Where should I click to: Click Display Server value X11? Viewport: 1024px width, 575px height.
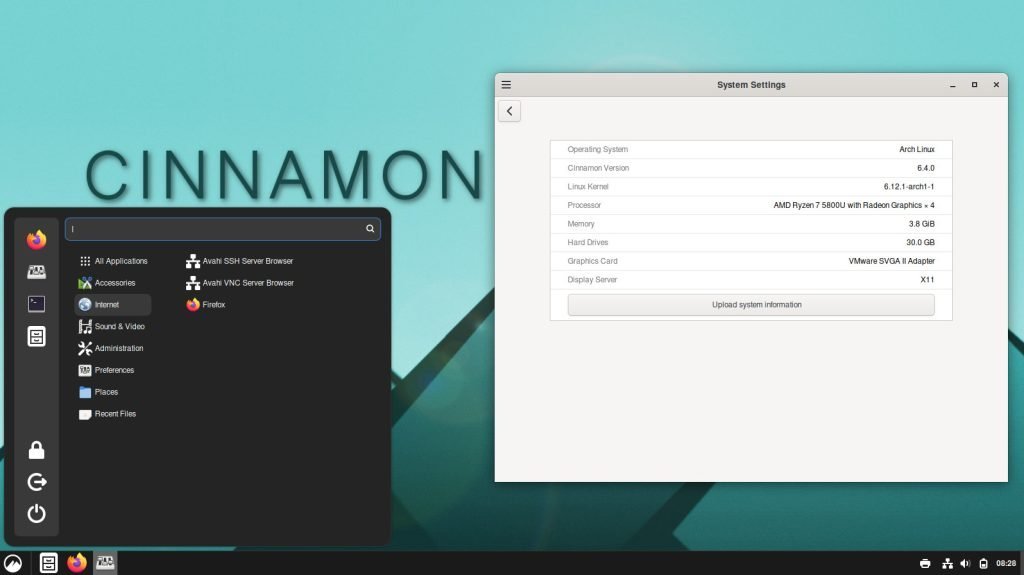pyautogui.click(x=927, y=280)
